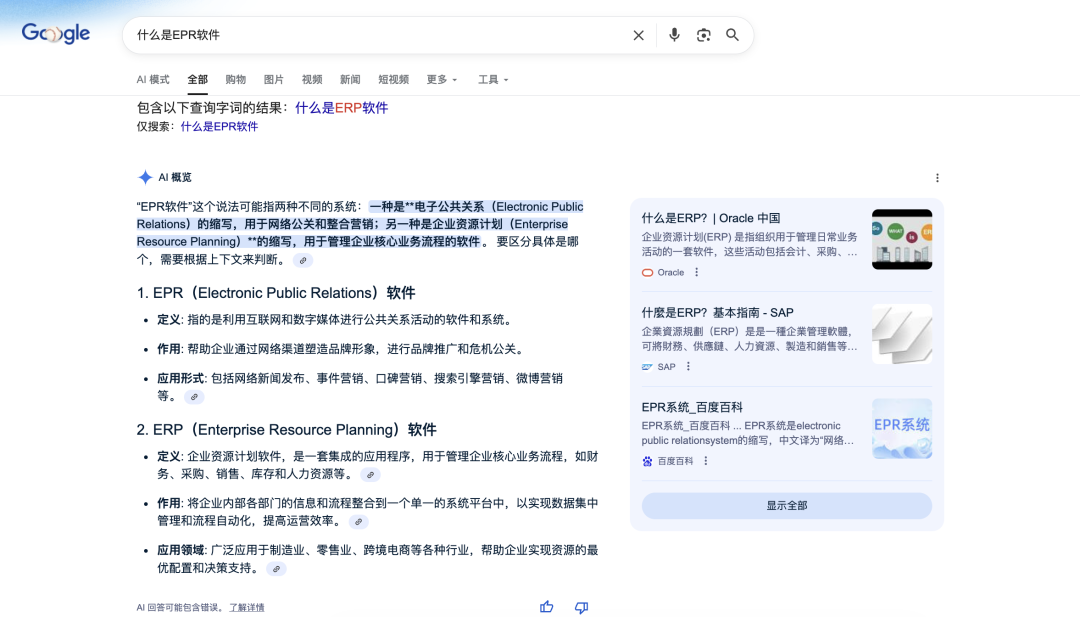This screenshot has width=1080, height=617.
Task: Open the 新闻 results tab
Action: 350,80
